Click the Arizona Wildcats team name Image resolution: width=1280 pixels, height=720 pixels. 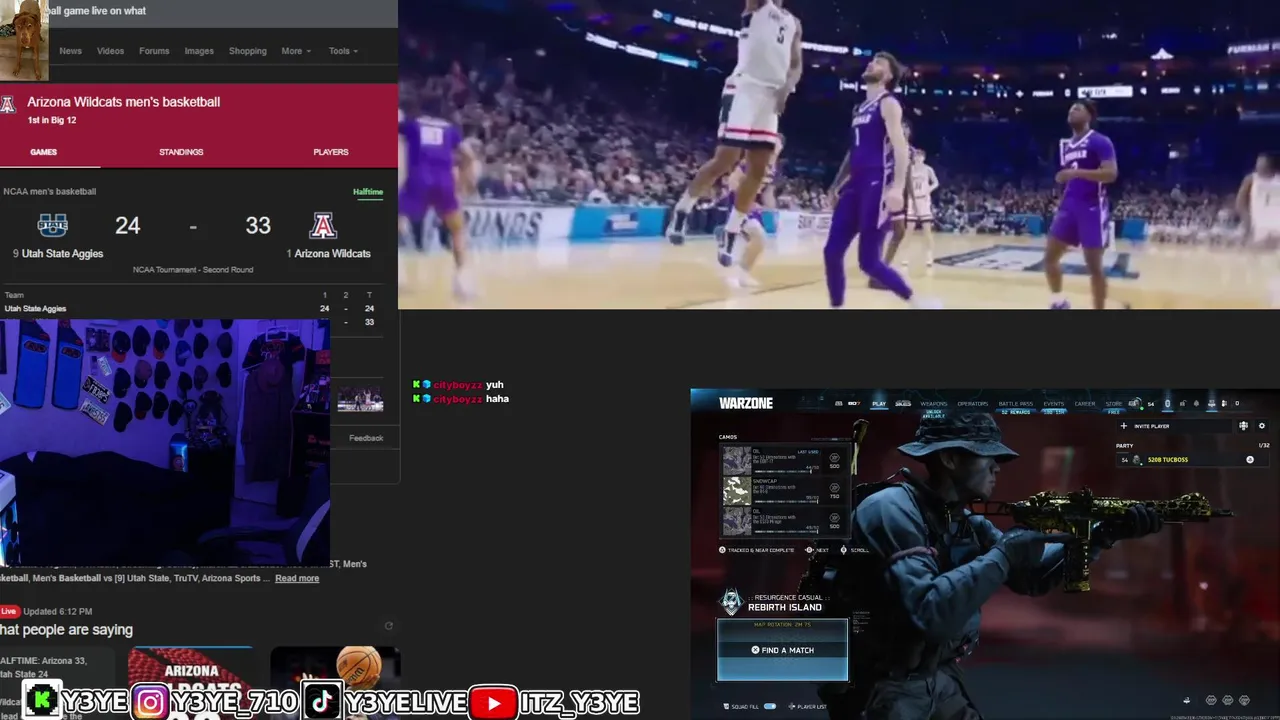pyautogui.click(x=333, y=254)
